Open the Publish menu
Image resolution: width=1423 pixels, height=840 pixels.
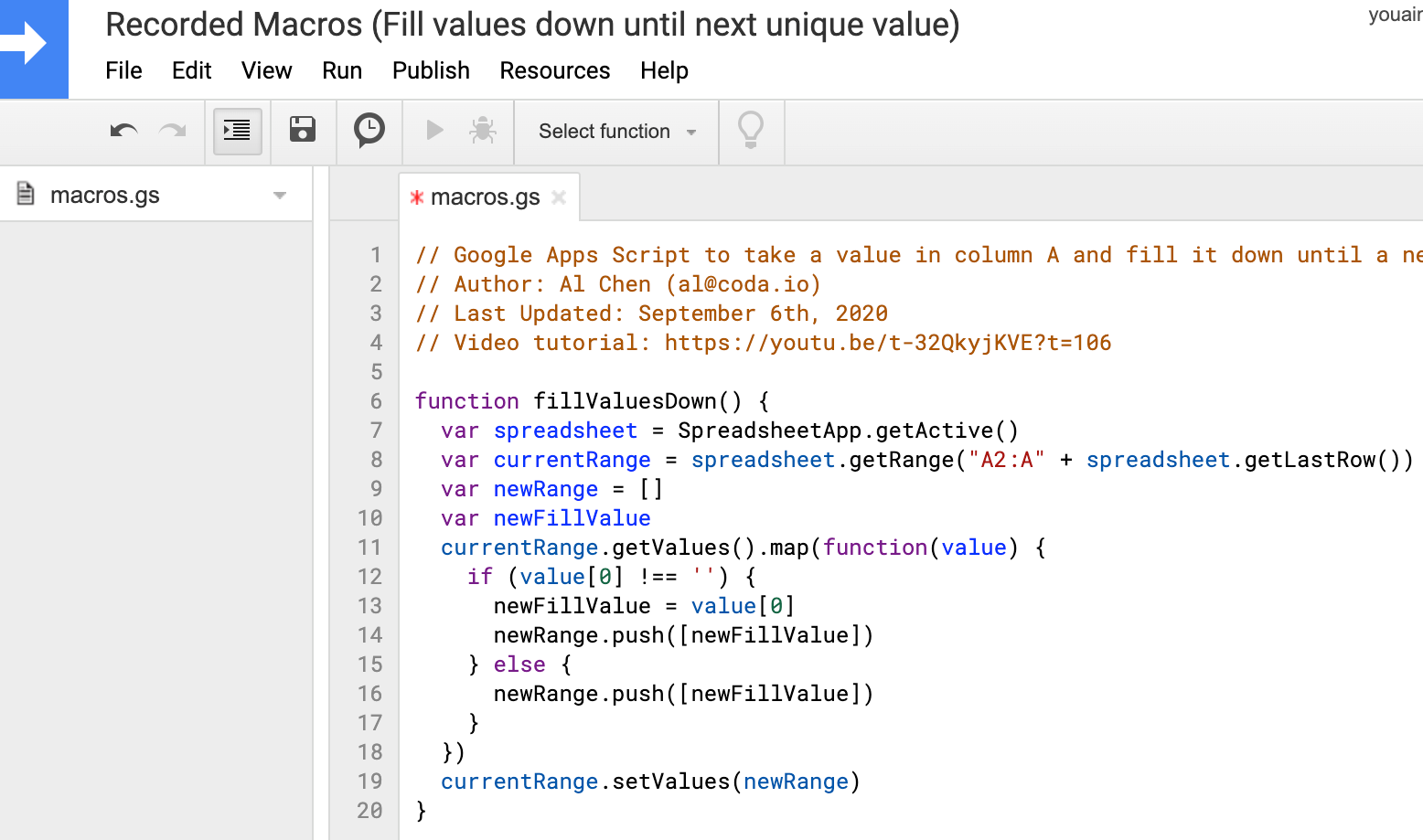click(431, 70)
